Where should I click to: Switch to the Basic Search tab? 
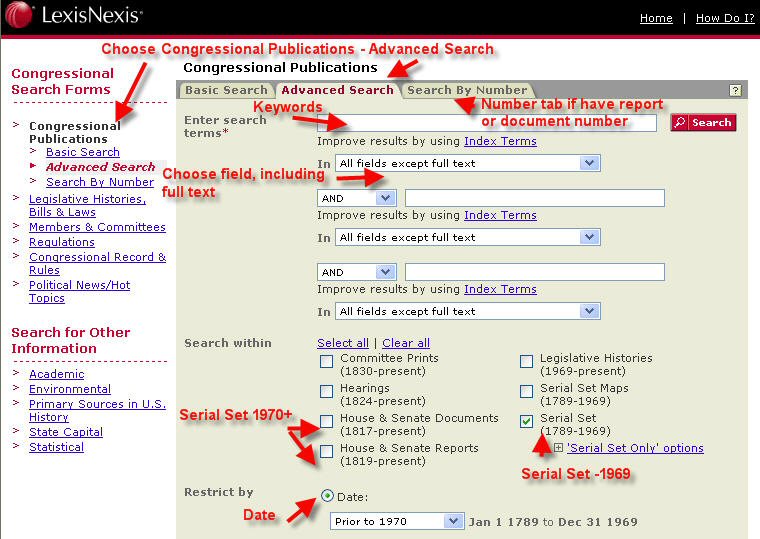click(227, 90)
